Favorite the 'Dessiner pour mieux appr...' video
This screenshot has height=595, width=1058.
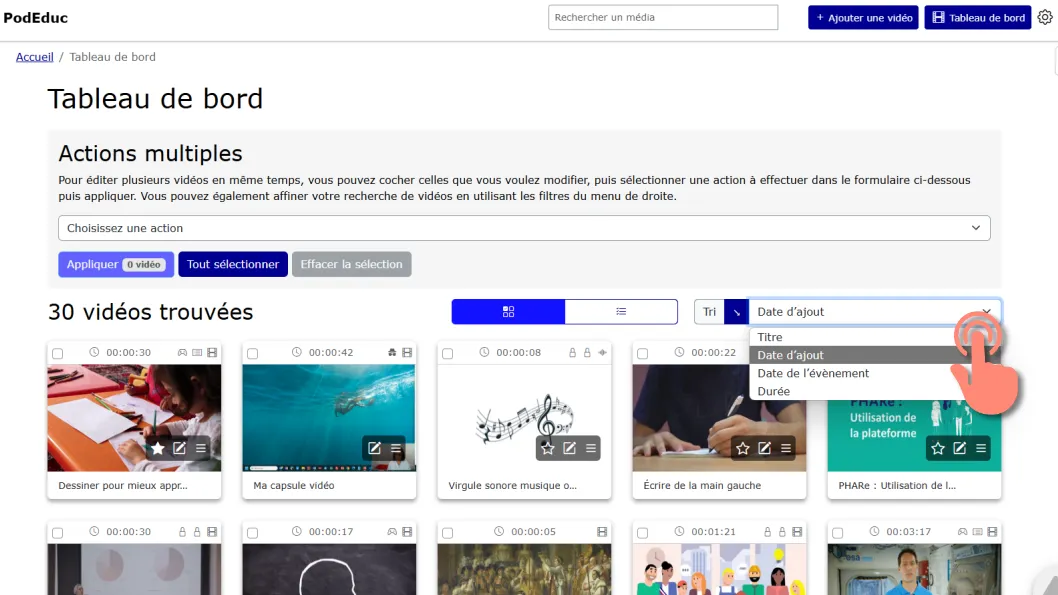pos(157,448)
